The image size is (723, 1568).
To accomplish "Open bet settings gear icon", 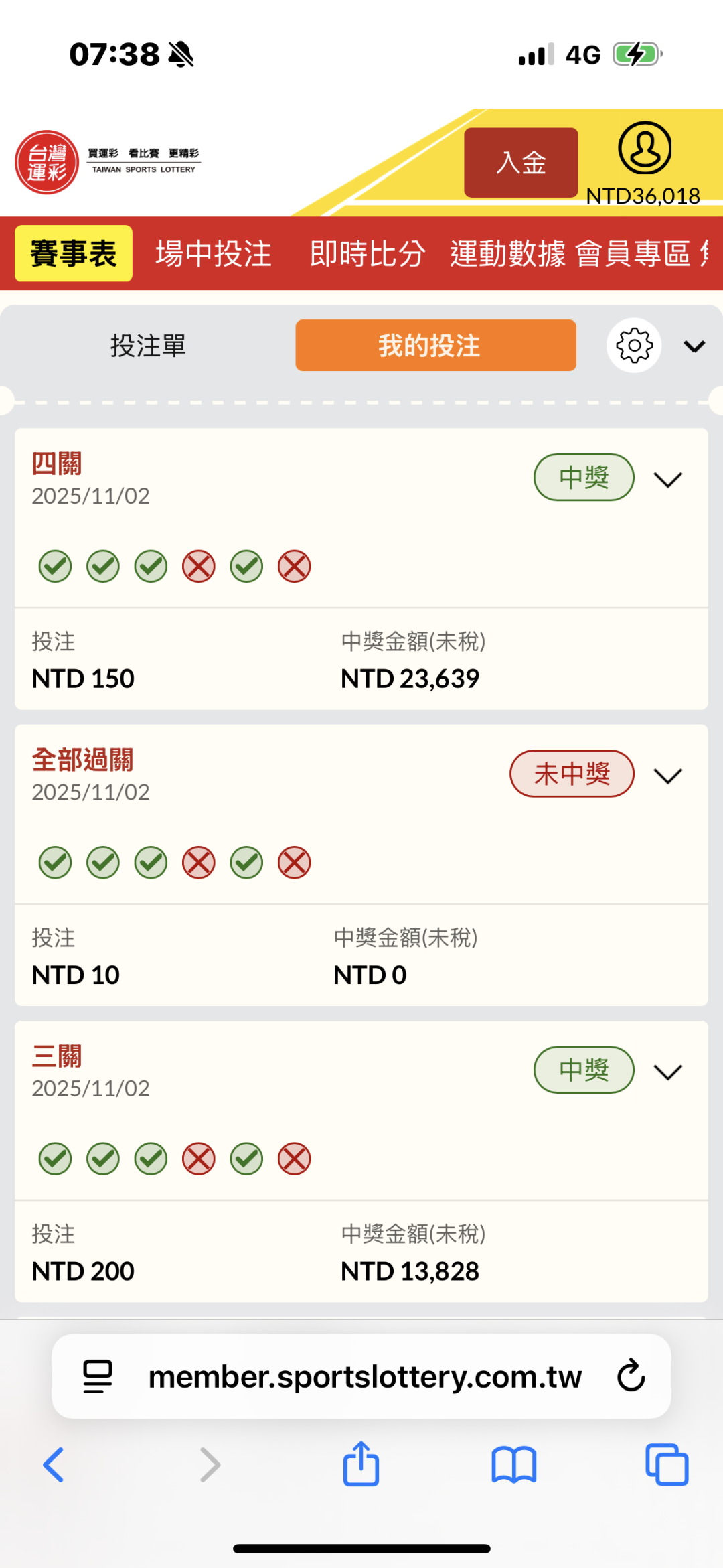I will [634, 346].
